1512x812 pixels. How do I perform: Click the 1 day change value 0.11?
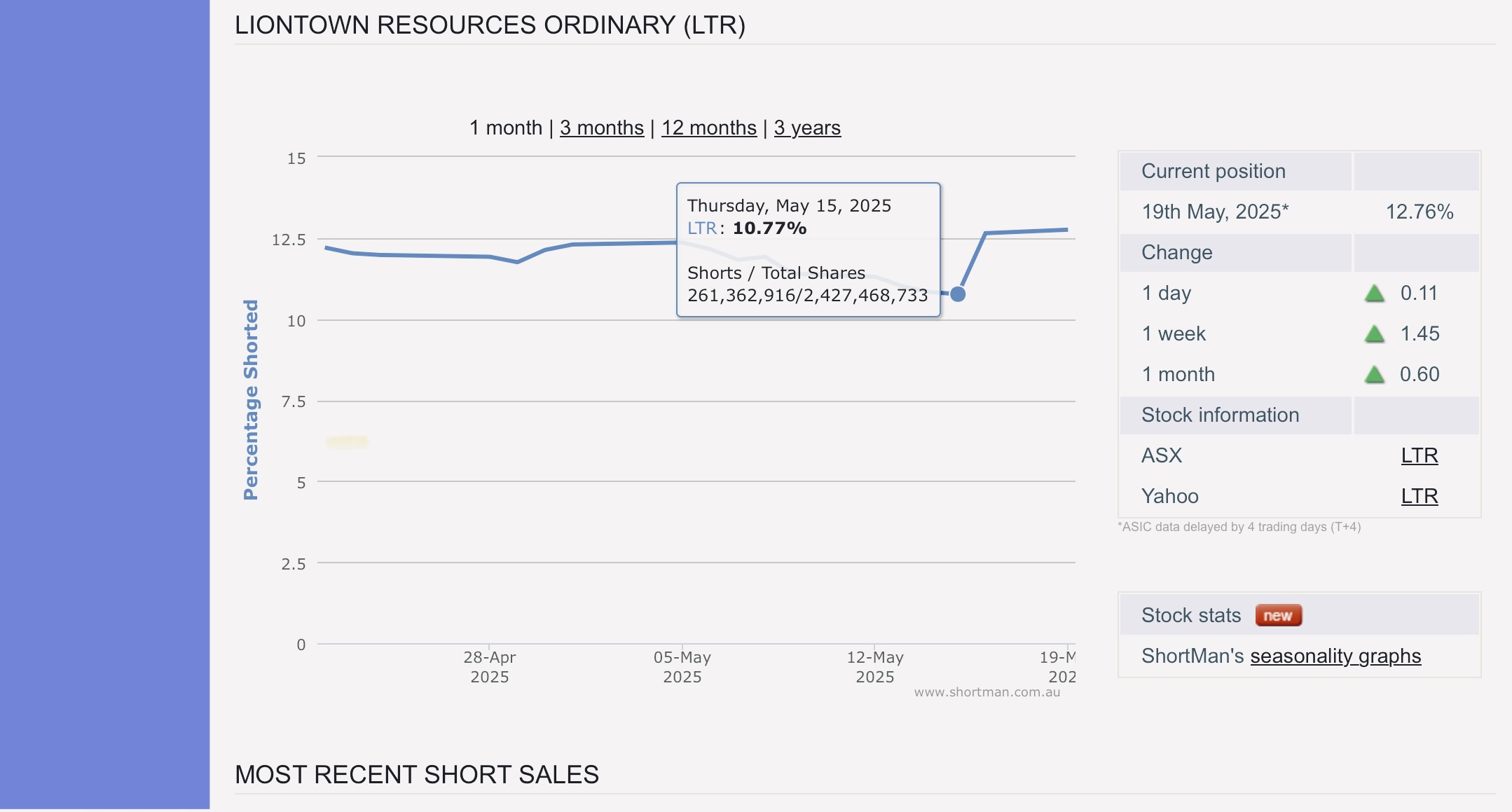click(1419, 293)
